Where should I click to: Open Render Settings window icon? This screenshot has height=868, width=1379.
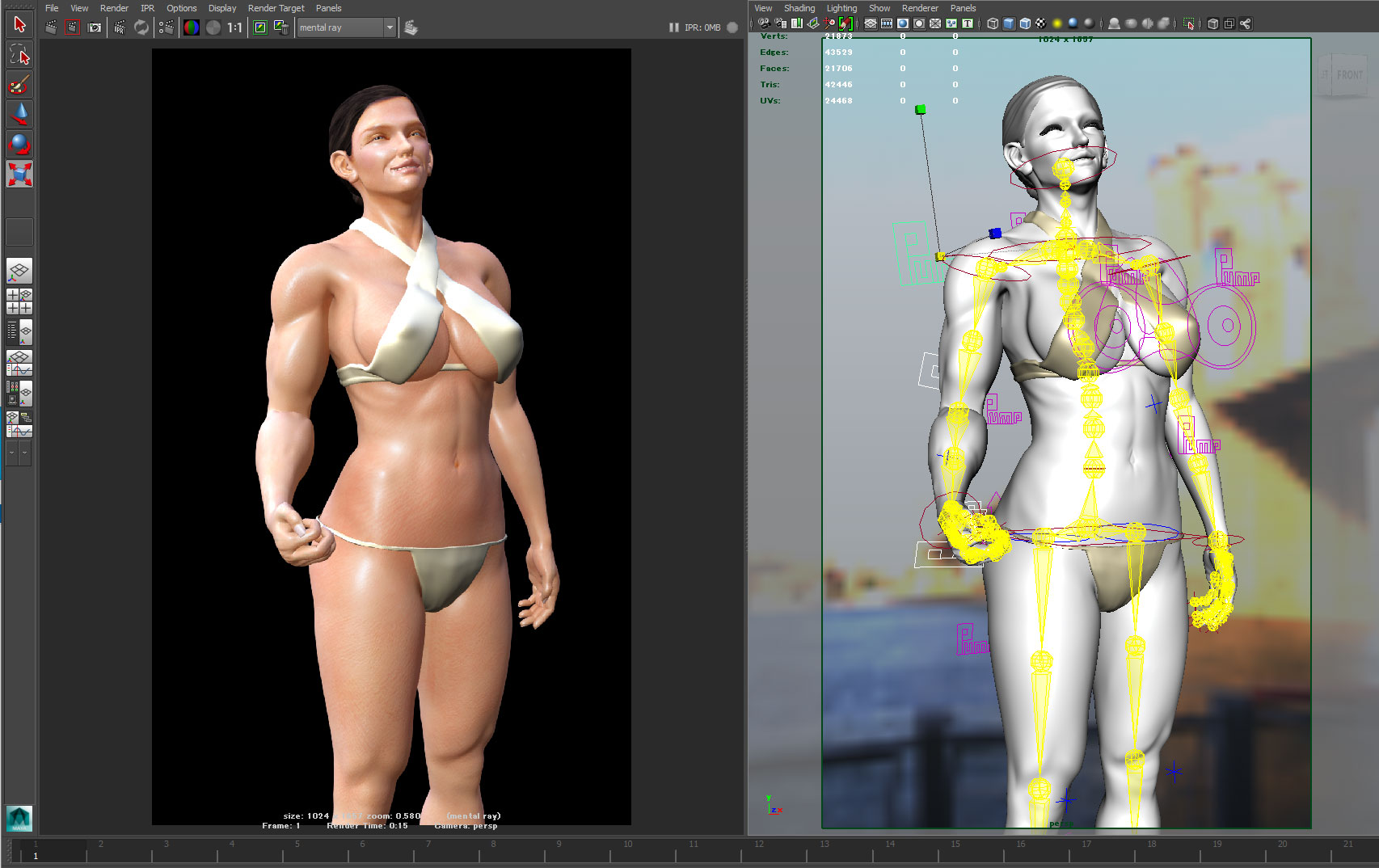click(x=167, y=27)
